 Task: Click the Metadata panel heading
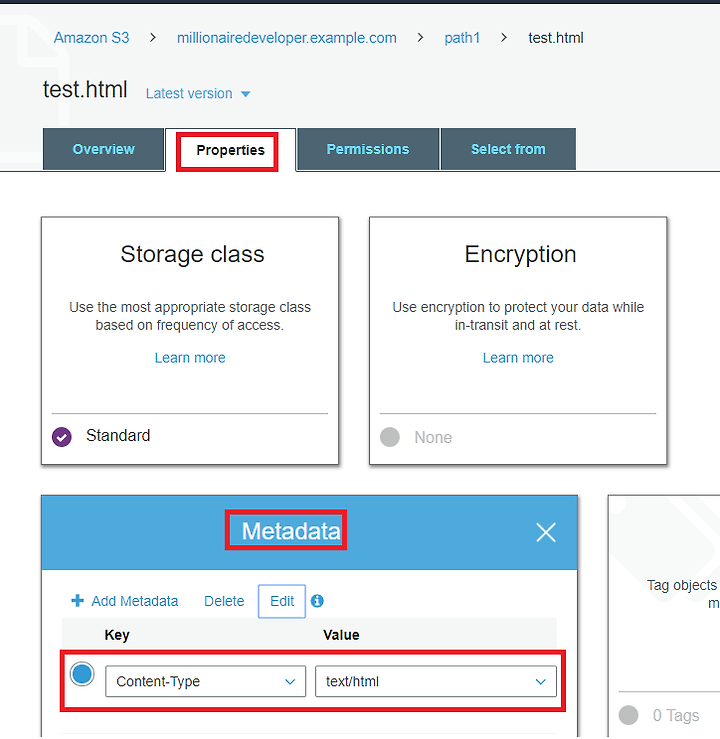tap(291, 531)
